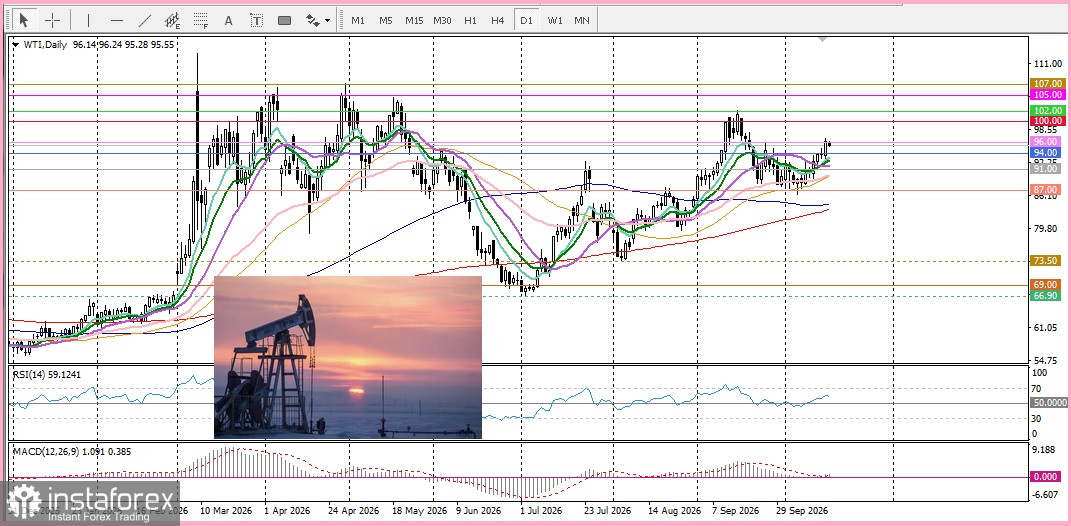Click the 87.00 price level label

(x=1047, y=189)
